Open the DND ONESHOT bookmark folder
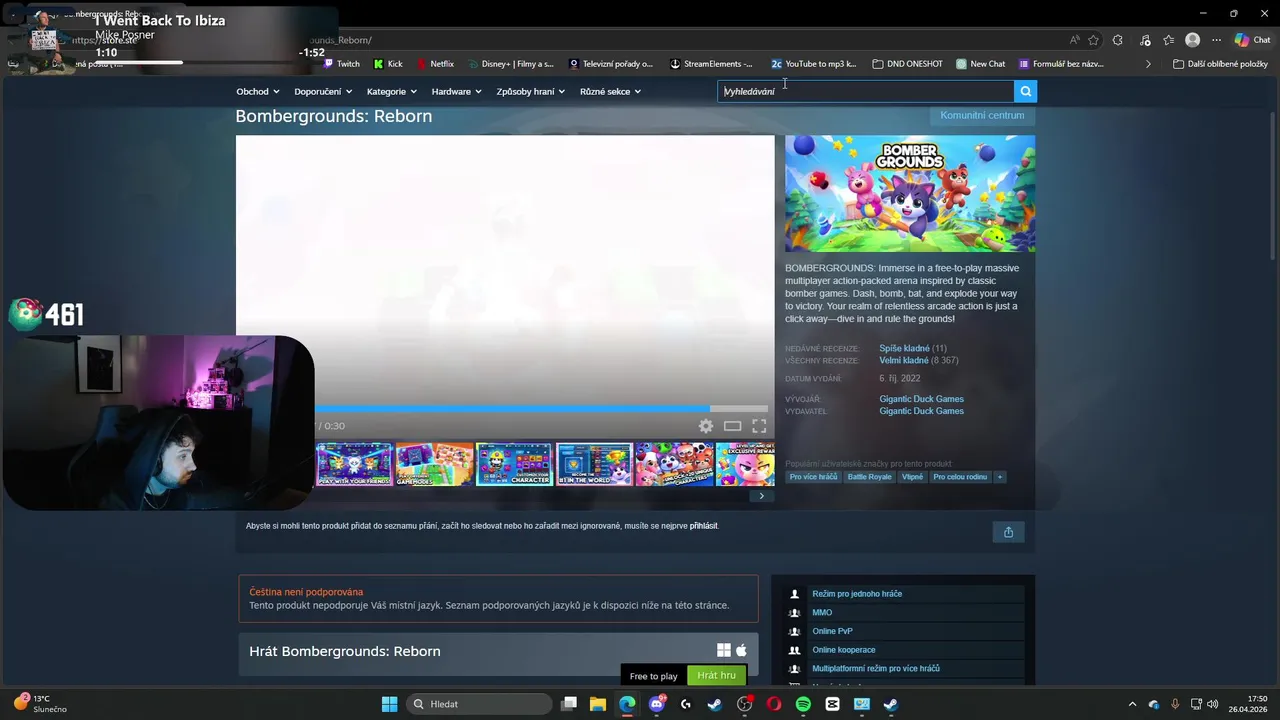This screenshot has height=720, width=1280. [907, 64]
